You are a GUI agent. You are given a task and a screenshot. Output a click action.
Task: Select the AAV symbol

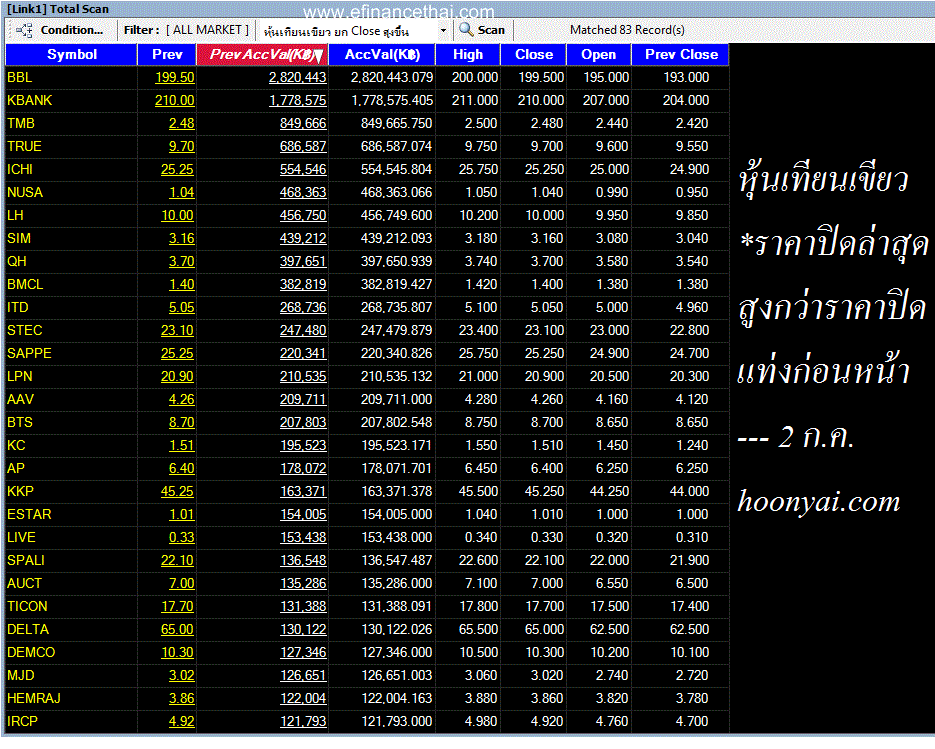click(x=20, y=400)
